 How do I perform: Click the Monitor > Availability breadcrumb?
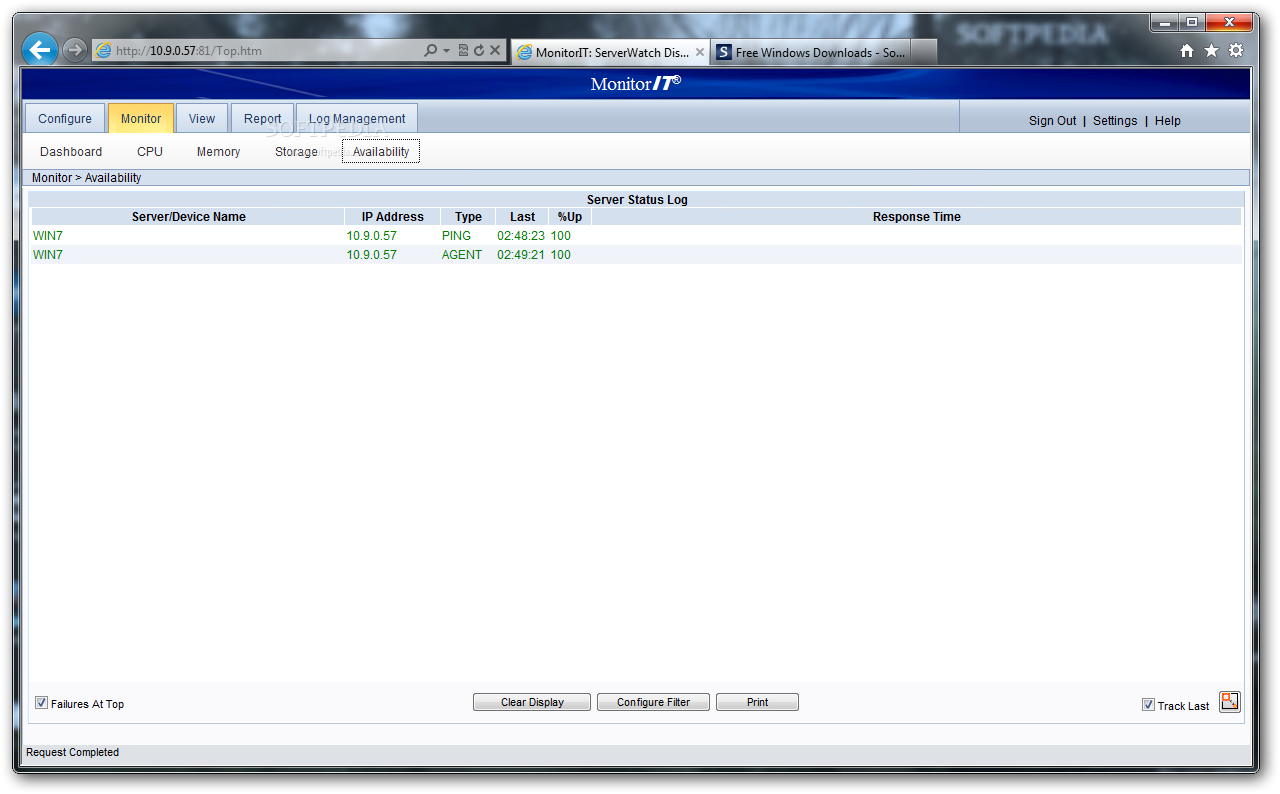87,178
